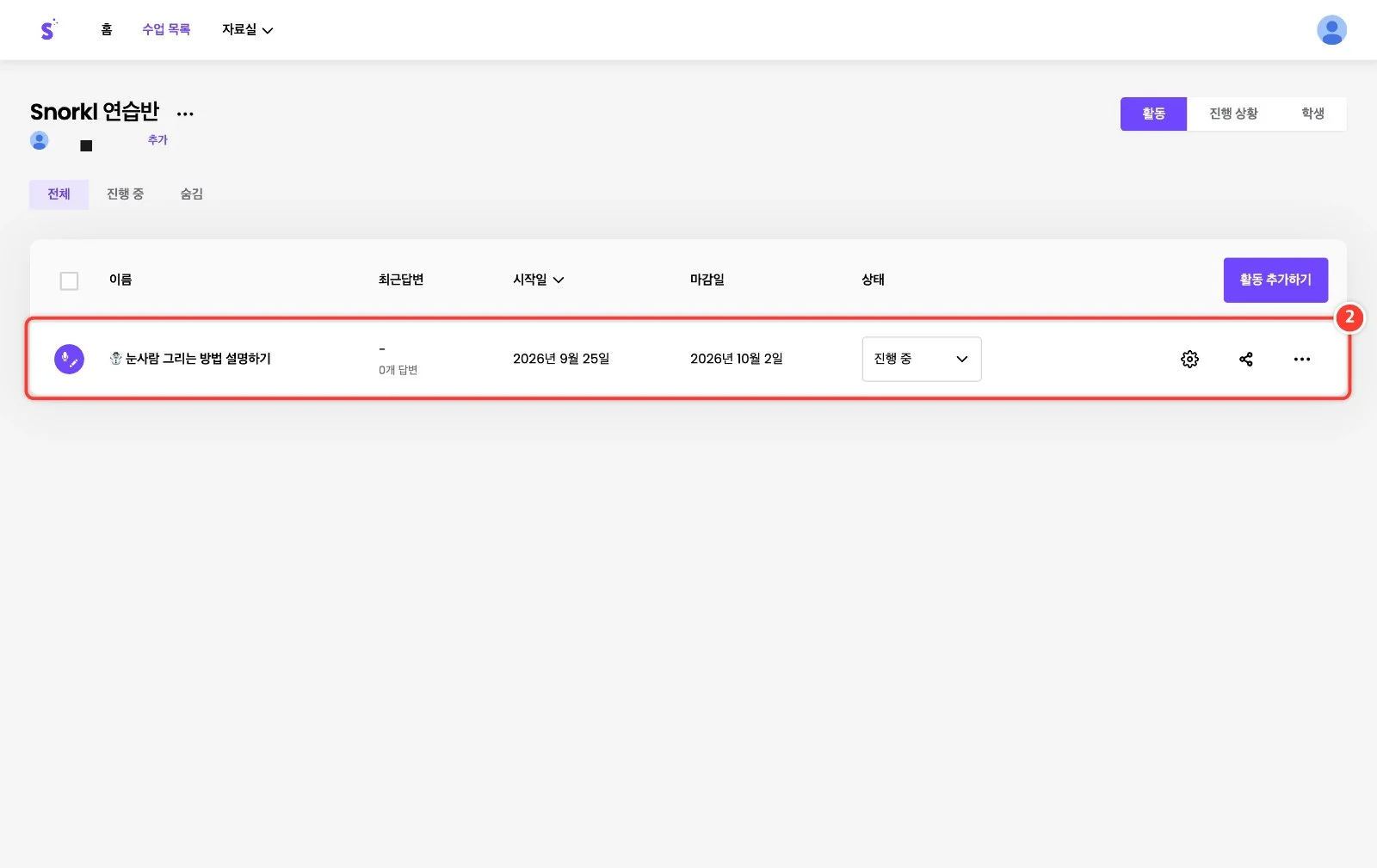Click the 활동 추가하기 button
The width and height of the screenshot is (1377, 868).
click(1275, 280)
